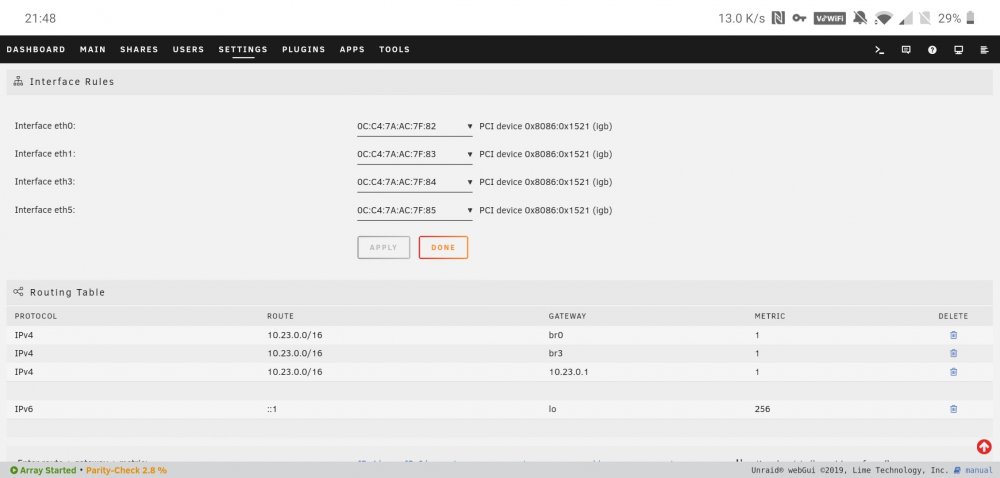Open the Users menu tab

(188, 50)
